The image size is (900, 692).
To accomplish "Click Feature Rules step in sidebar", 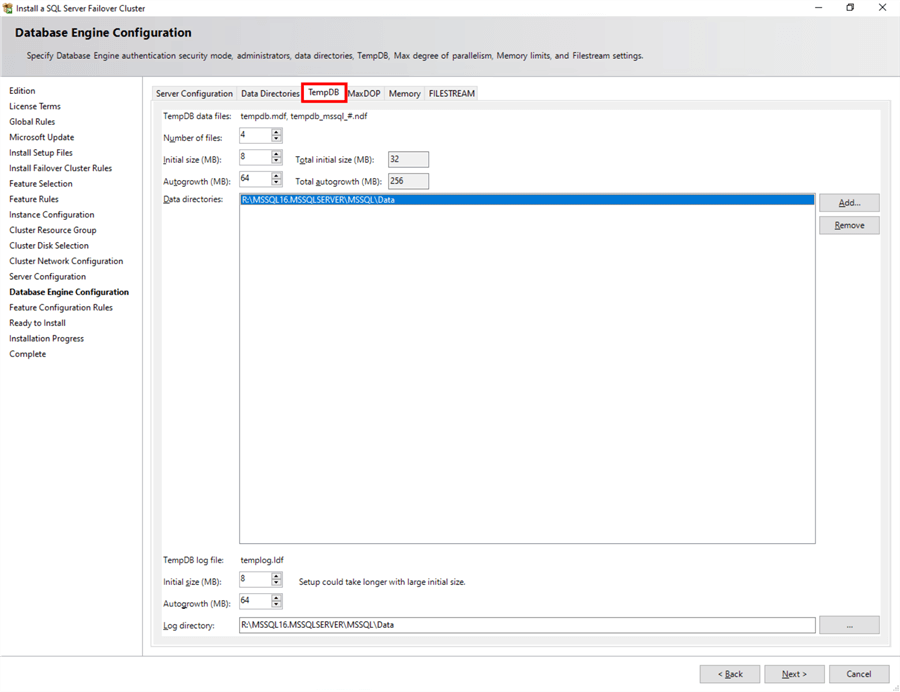I will pos(34,199).
